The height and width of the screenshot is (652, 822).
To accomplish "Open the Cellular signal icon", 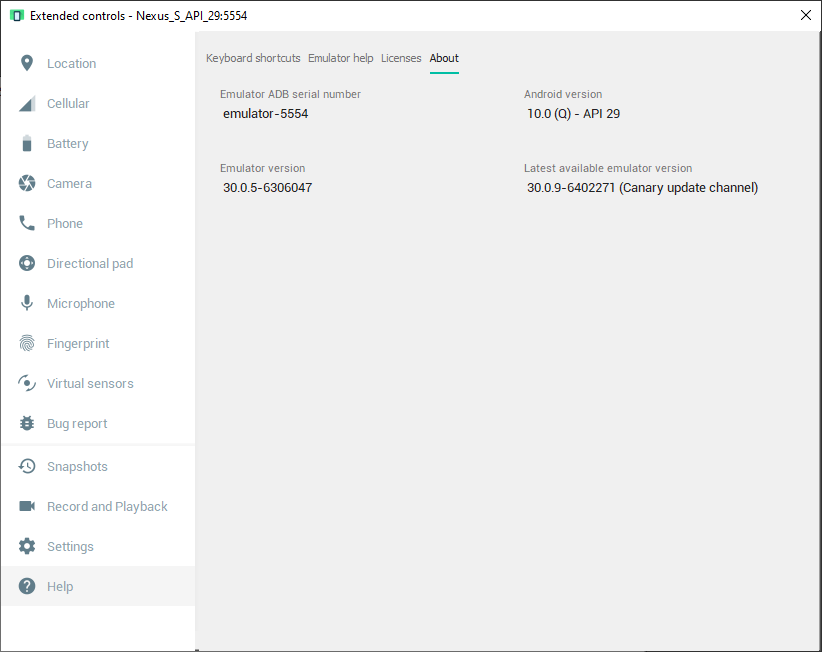I will point(27,104).
